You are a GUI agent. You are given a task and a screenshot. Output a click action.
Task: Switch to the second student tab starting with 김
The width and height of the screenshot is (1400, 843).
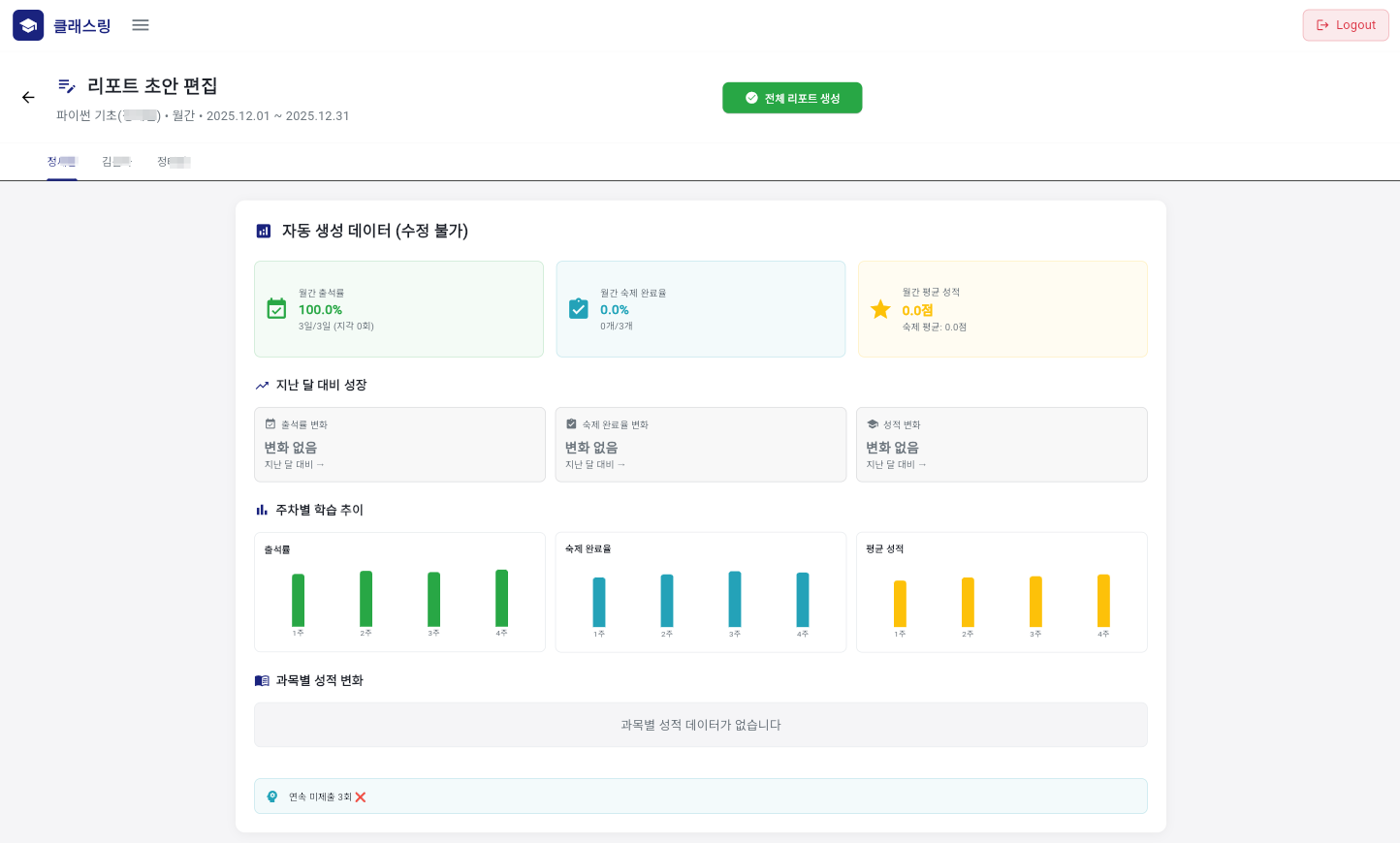tap(116, 162)
